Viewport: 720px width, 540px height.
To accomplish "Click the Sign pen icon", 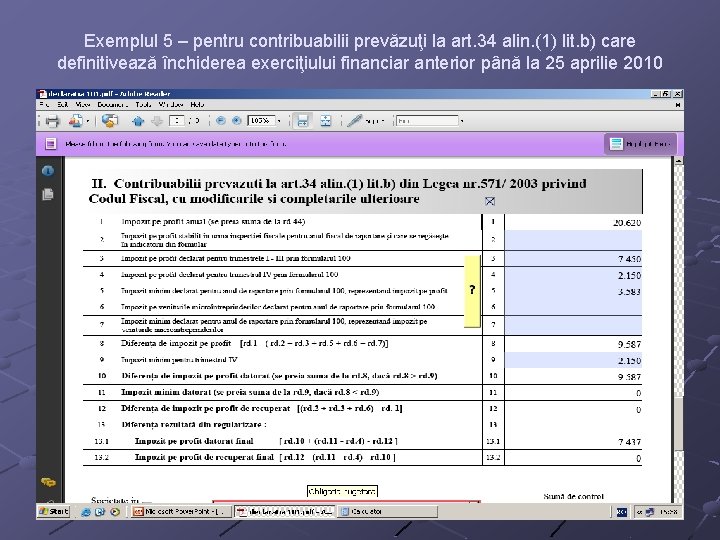I will click(x=354, y=121).
